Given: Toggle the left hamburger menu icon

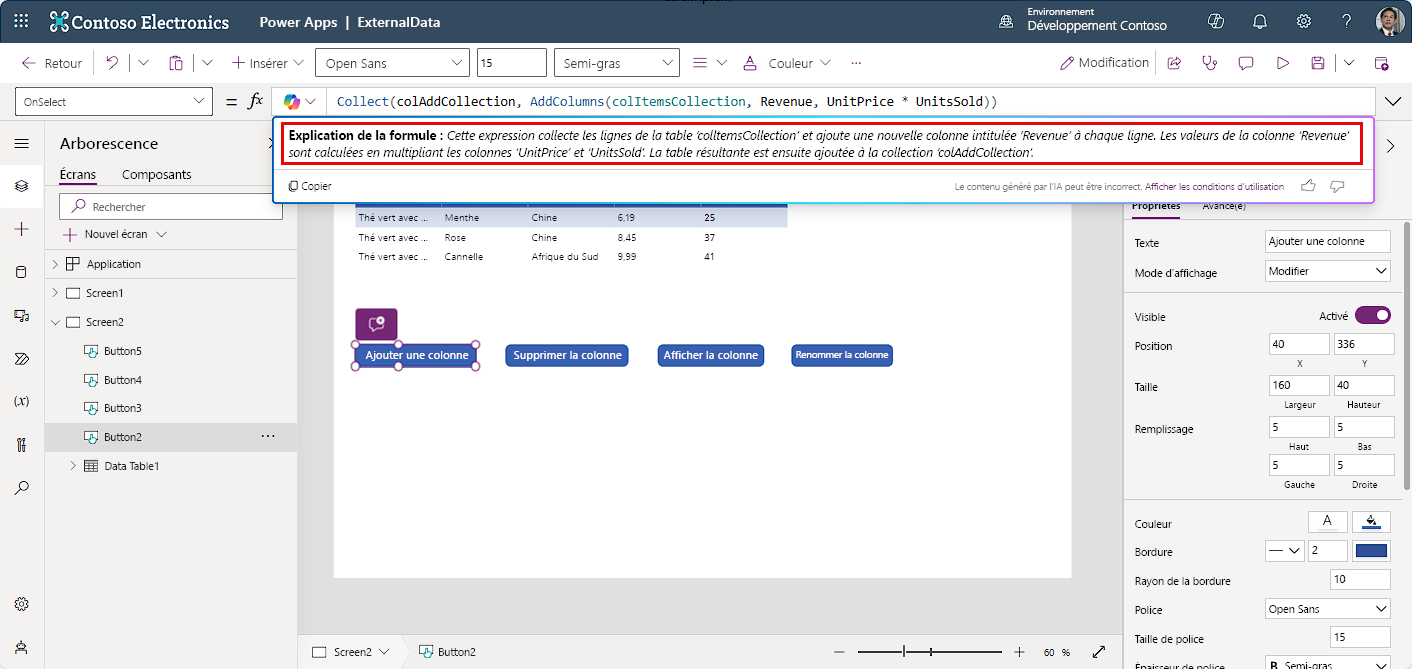Looking at the screenshot, I should (x=21, y=144).
